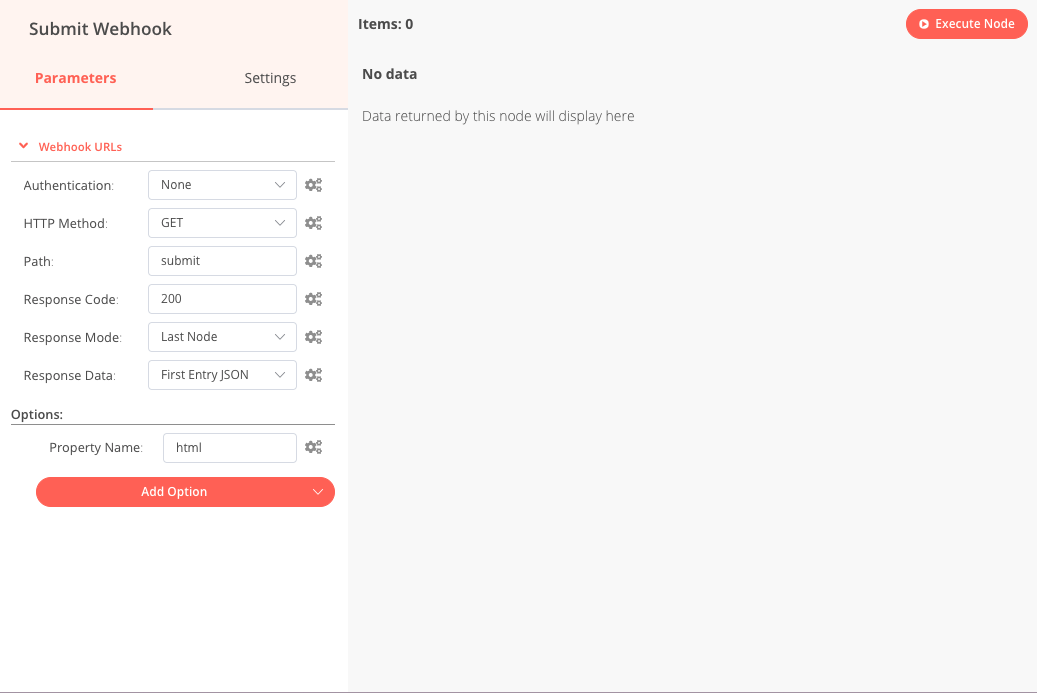Click the Response Code input field

[x=221, y=298]
